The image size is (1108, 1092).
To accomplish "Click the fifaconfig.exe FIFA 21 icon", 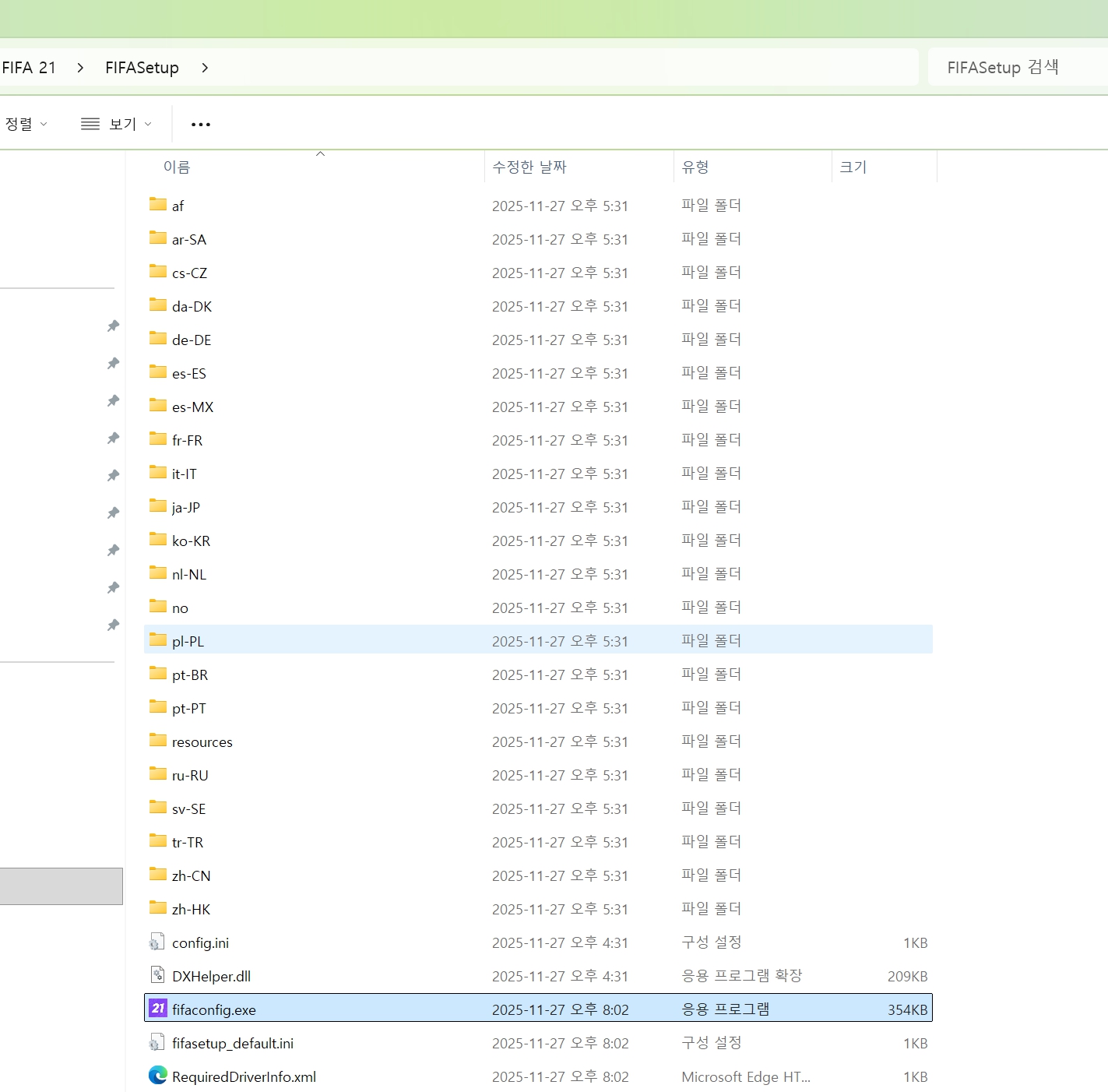I will coord(158,1009).
